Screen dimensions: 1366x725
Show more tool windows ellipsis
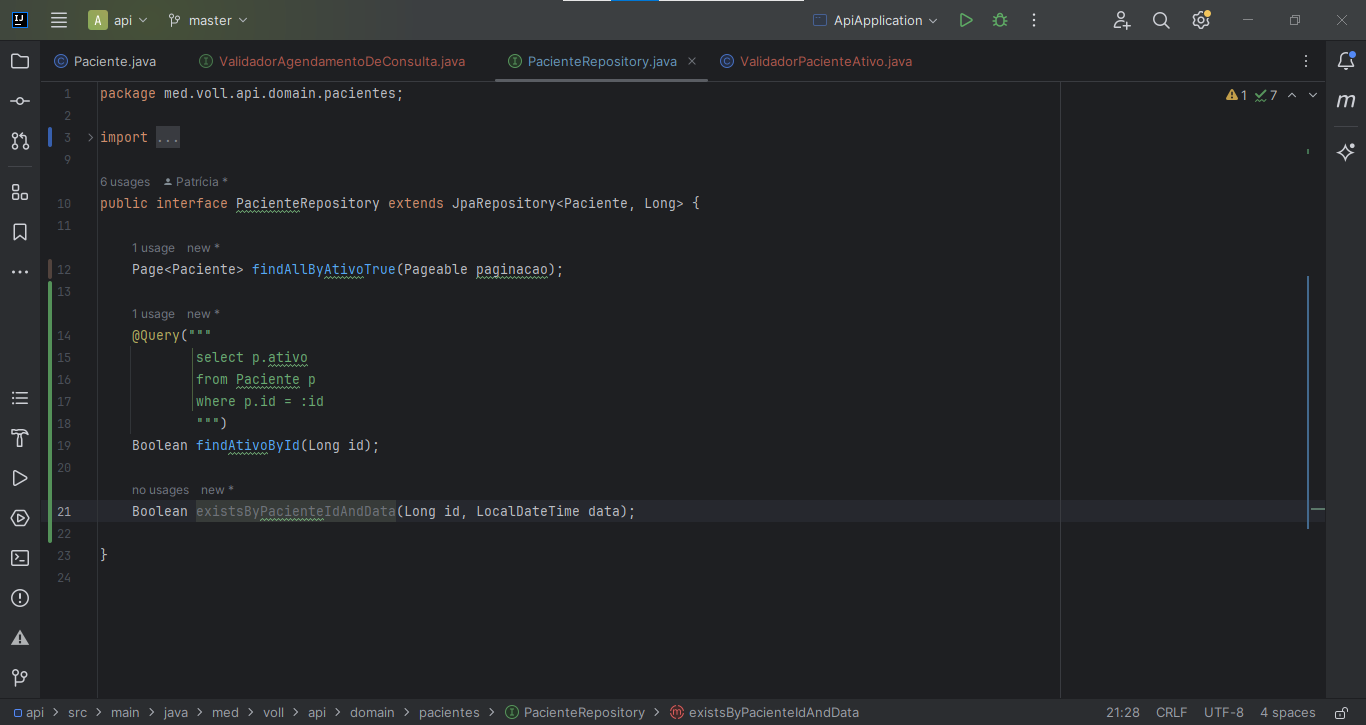pos(20,272)
